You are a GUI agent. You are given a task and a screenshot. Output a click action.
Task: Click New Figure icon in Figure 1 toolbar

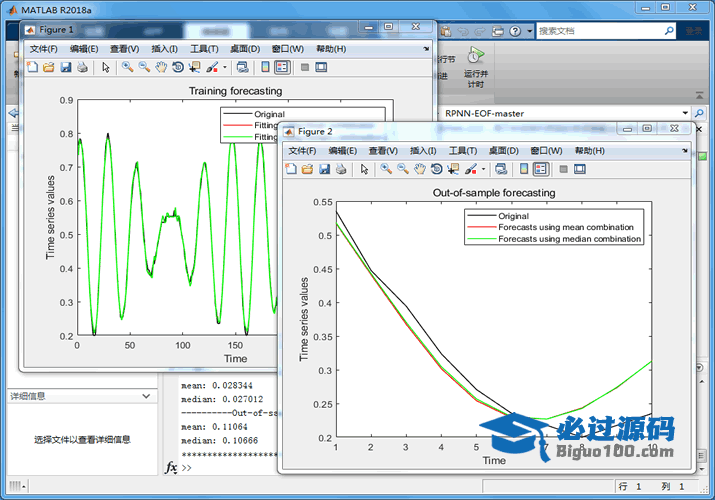pyautogui.click(x=32, y=67)
